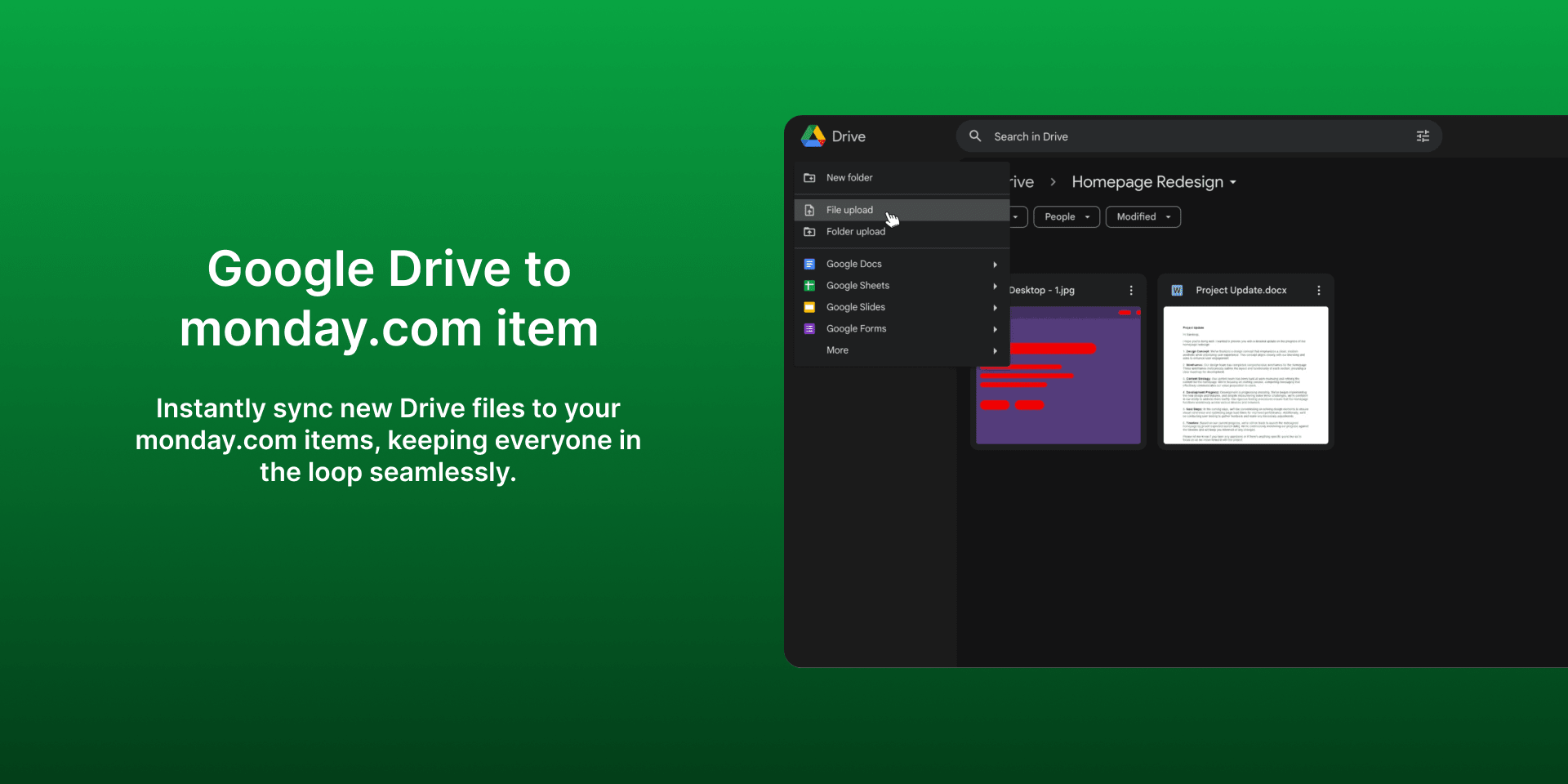1568x784 pixels.
Task: Expand Google Sheets submenu arrow
Action: [x=996, y=286]
